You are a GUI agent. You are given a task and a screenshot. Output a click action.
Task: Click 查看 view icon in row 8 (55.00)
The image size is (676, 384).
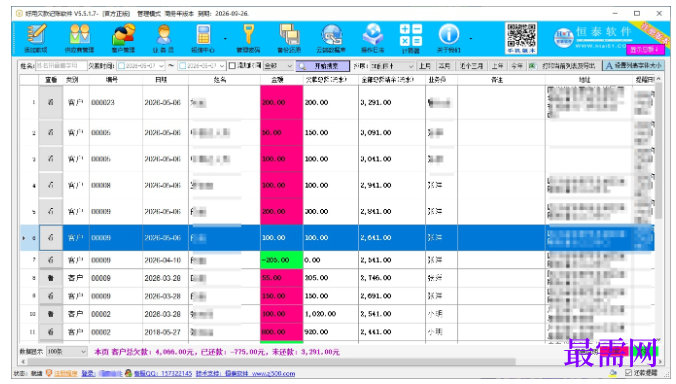(51, 278)
